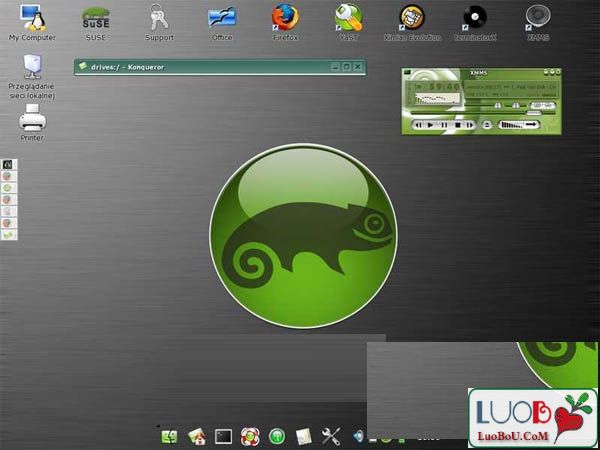Adjust the XMMS balance slider

pos(516,105)
